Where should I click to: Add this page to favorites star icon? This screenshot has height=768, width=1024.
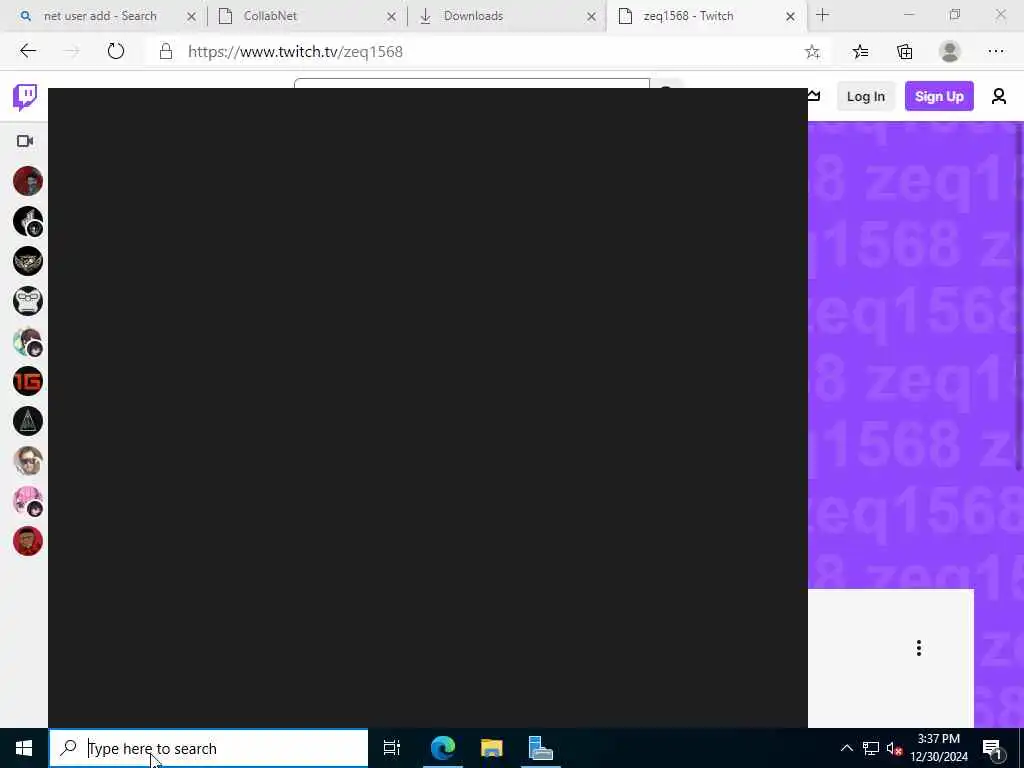point(812,52)
